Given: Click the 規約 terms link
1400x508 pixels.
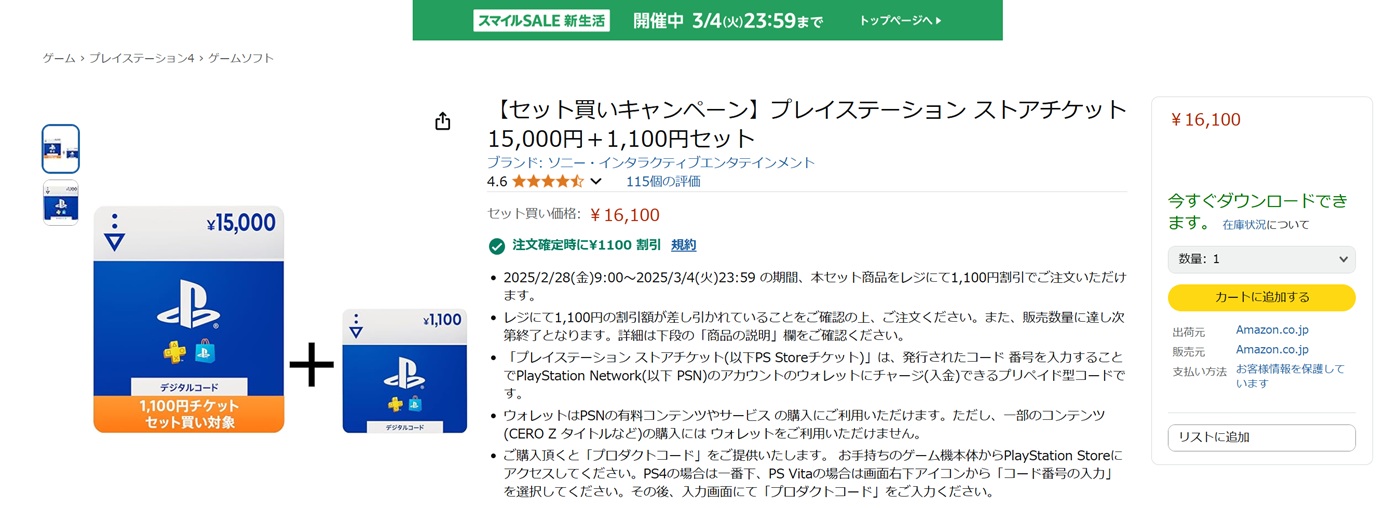Looking at the screenshot, I should pos(683,245).
